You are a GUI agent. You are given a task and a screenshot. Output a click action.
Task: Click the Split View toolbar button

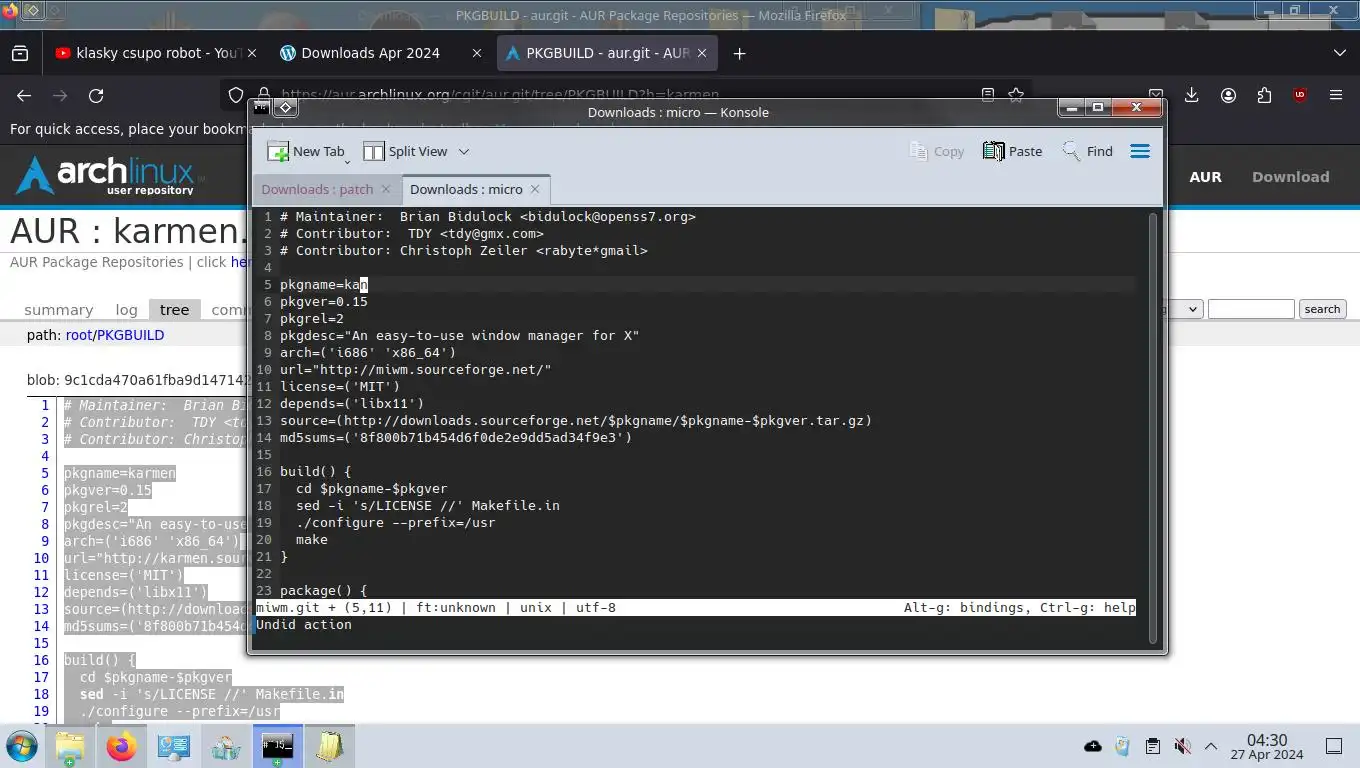point(405,151)
